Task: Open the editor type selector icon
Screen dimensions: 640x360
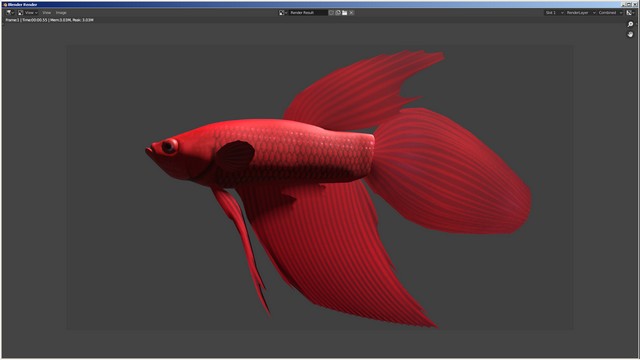Action: [10, 13]
